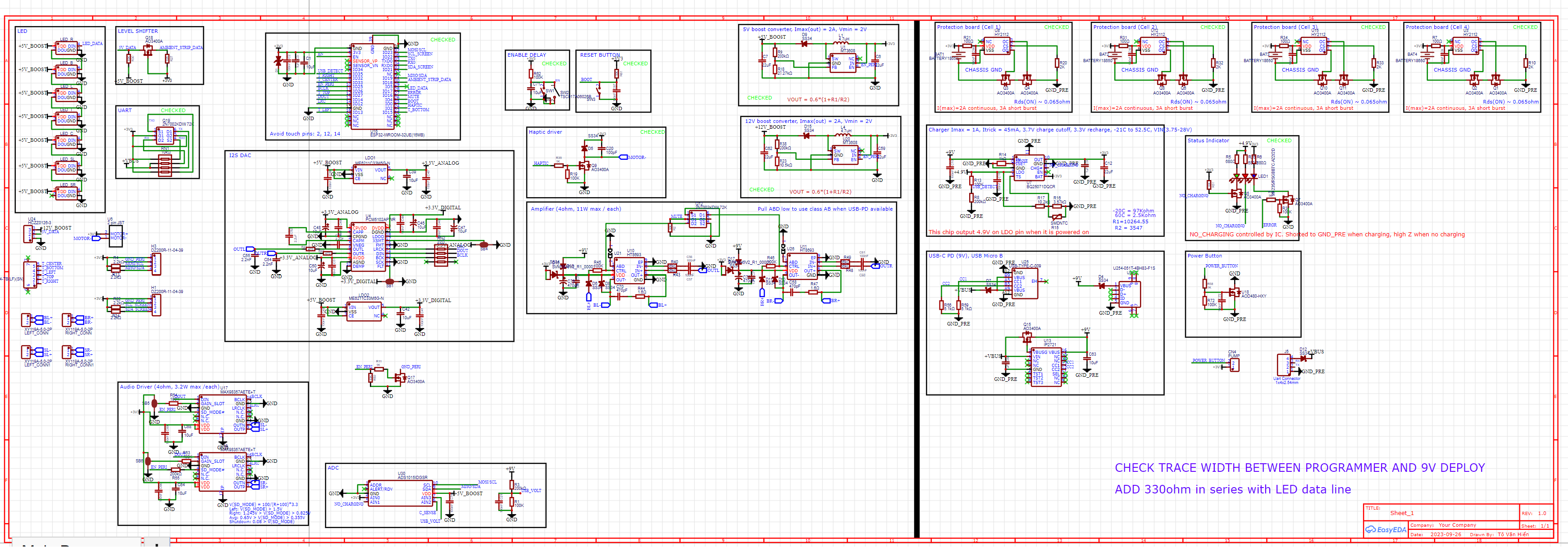
Task: Select the 'LEFT_CONN1' connector label
Action: [x=37, y=365]
